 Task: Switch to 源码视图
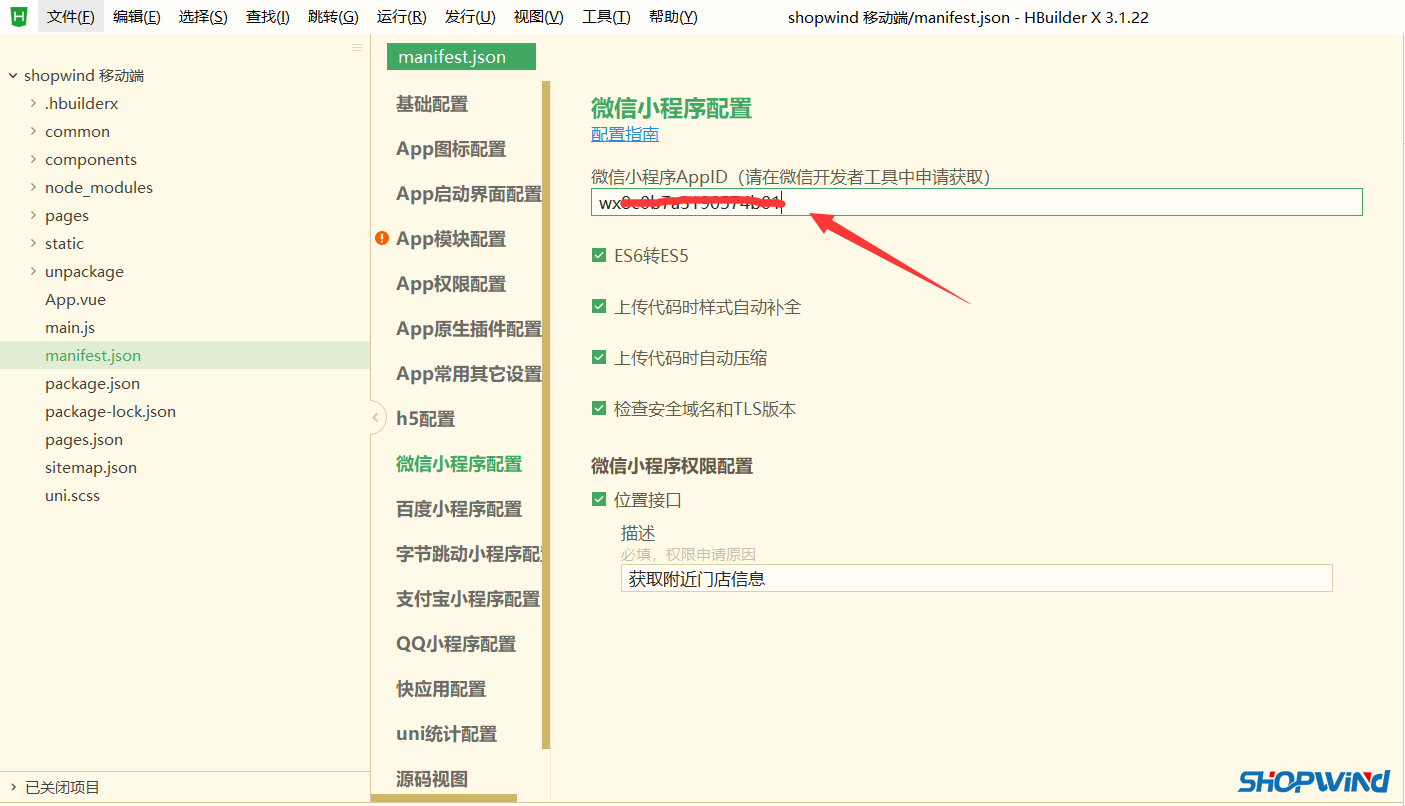[432, 779]
